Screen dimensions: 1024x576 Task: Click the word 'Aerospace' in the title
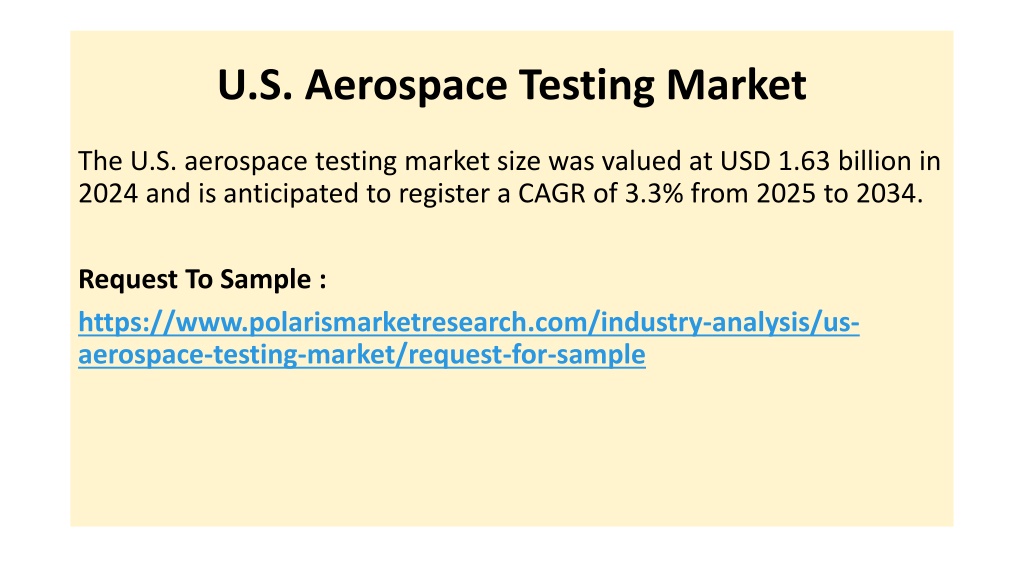pos(406,86)
